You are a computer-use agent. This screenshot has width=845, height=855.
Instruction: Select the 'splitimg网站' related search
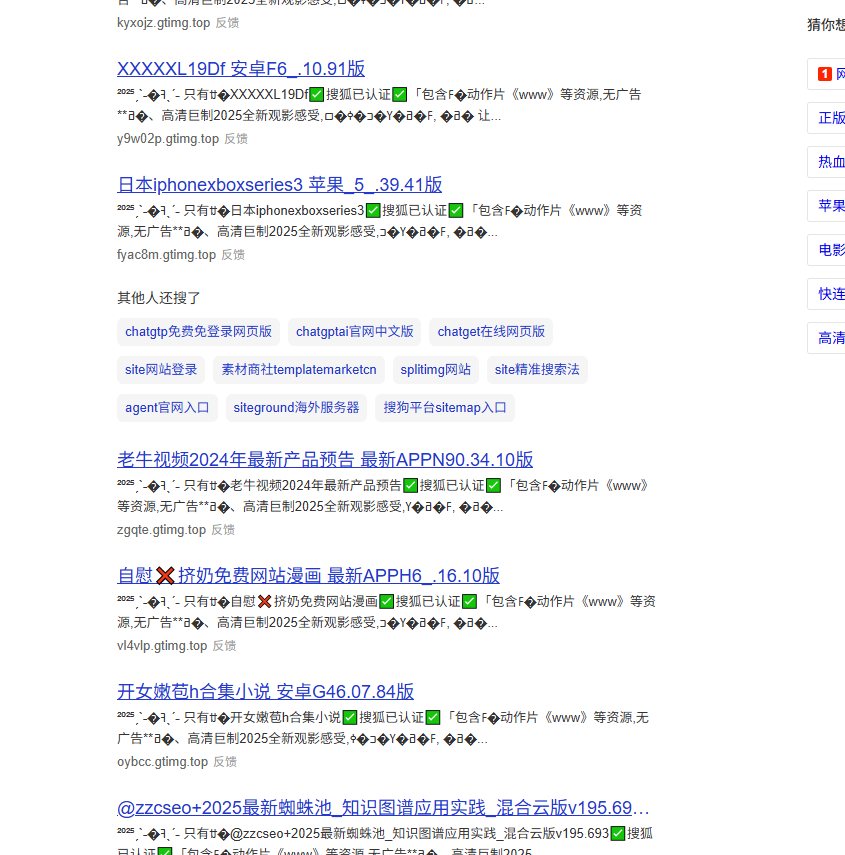pyautogui.click(x=435, y=369)
